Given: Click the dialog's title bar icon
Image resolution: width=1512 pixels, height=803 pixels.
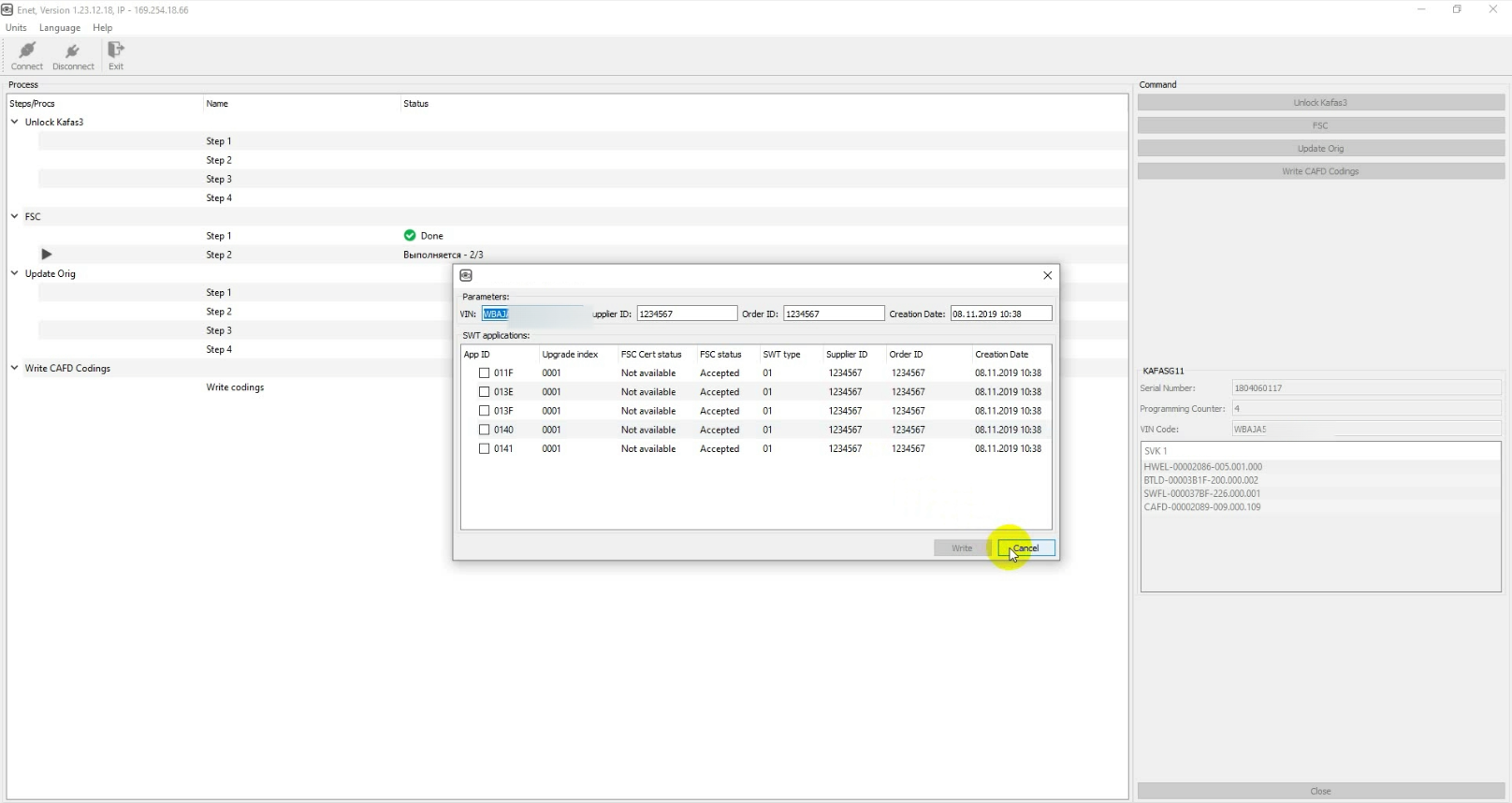Looking at the screenshot, I should (x=466, y=275).
